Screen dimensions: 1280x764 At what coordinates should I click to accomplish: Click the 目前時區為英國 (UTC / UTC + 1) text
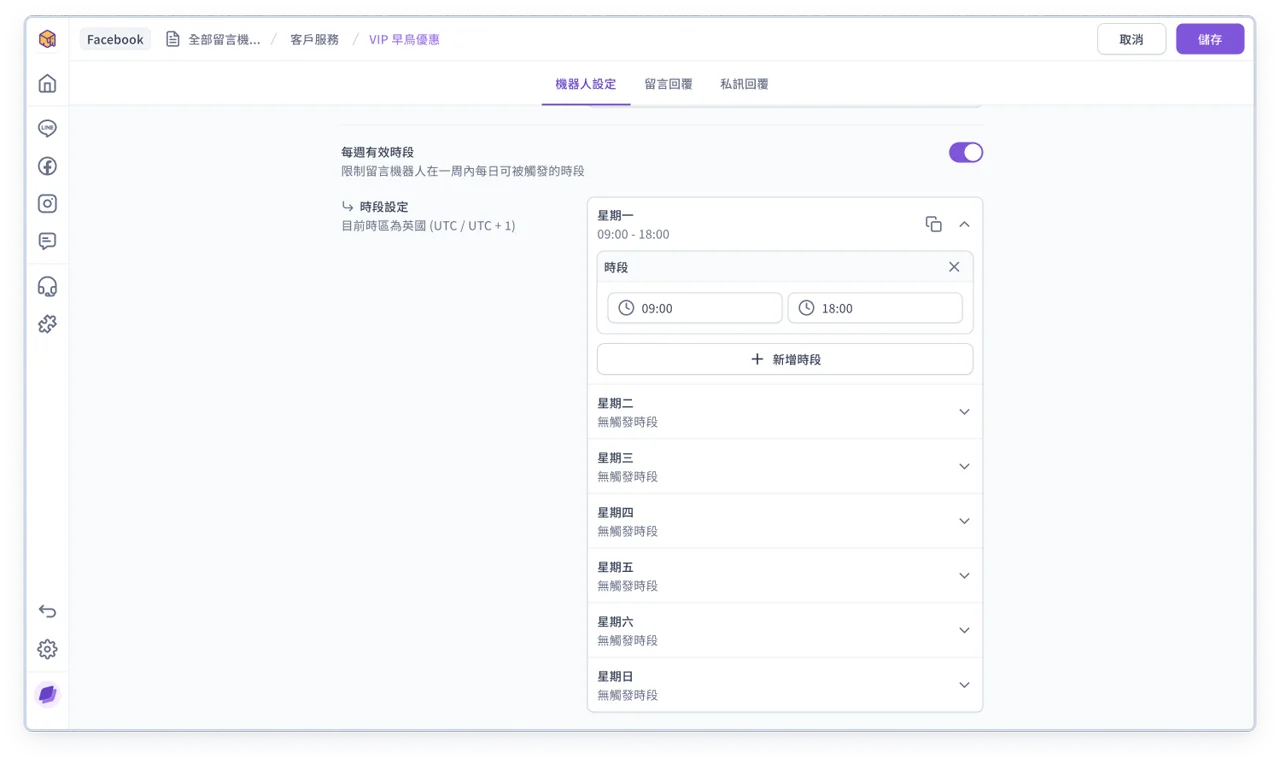[x=428, y=226]
